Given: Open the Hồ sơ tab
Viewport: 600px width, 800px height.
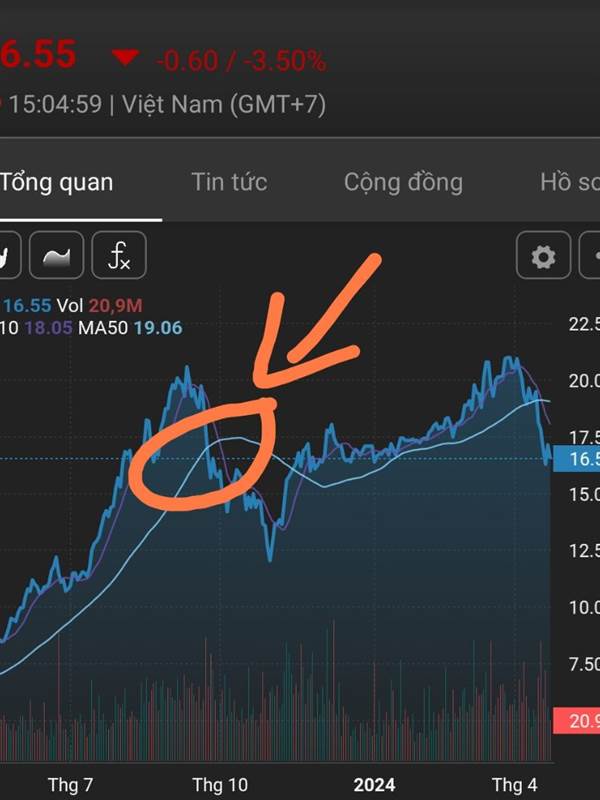Looking at the screenshot, I should 570,182.
